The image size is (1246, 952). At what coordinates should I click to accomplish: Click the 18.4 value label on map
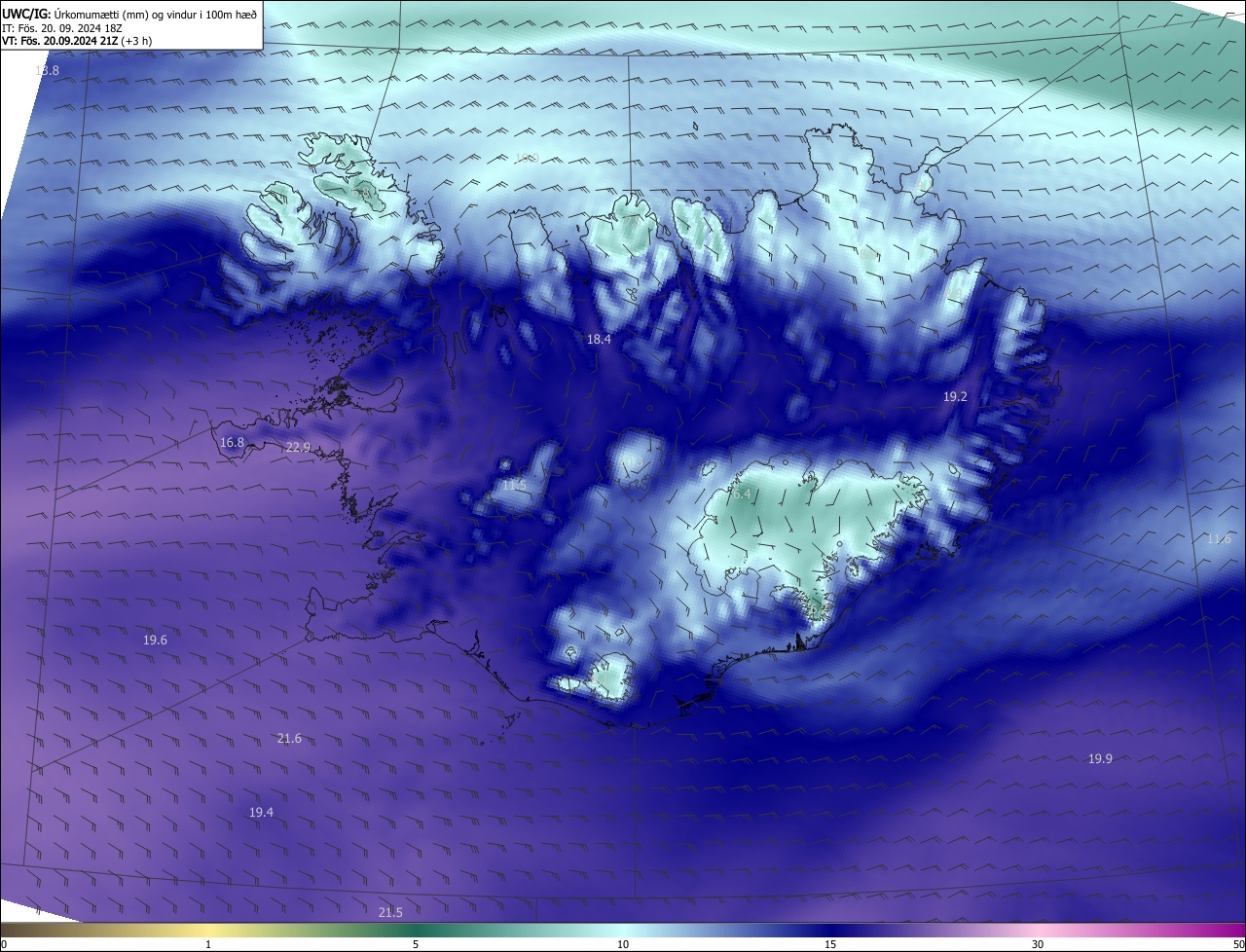pyautogui.click(x=599, y=339)
